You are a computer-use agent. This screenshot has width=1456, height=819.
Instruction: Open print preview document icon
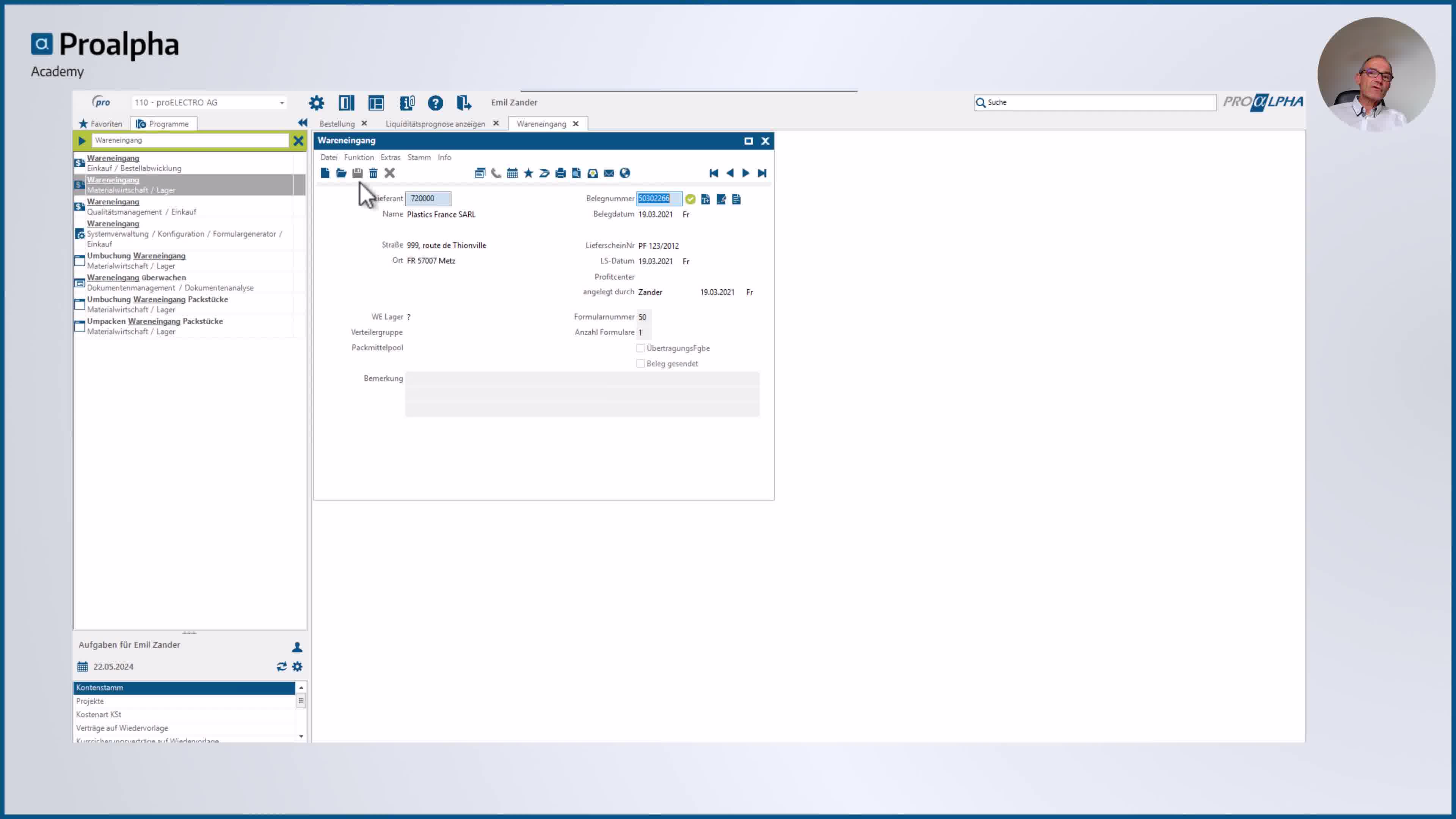pos(576,173)
